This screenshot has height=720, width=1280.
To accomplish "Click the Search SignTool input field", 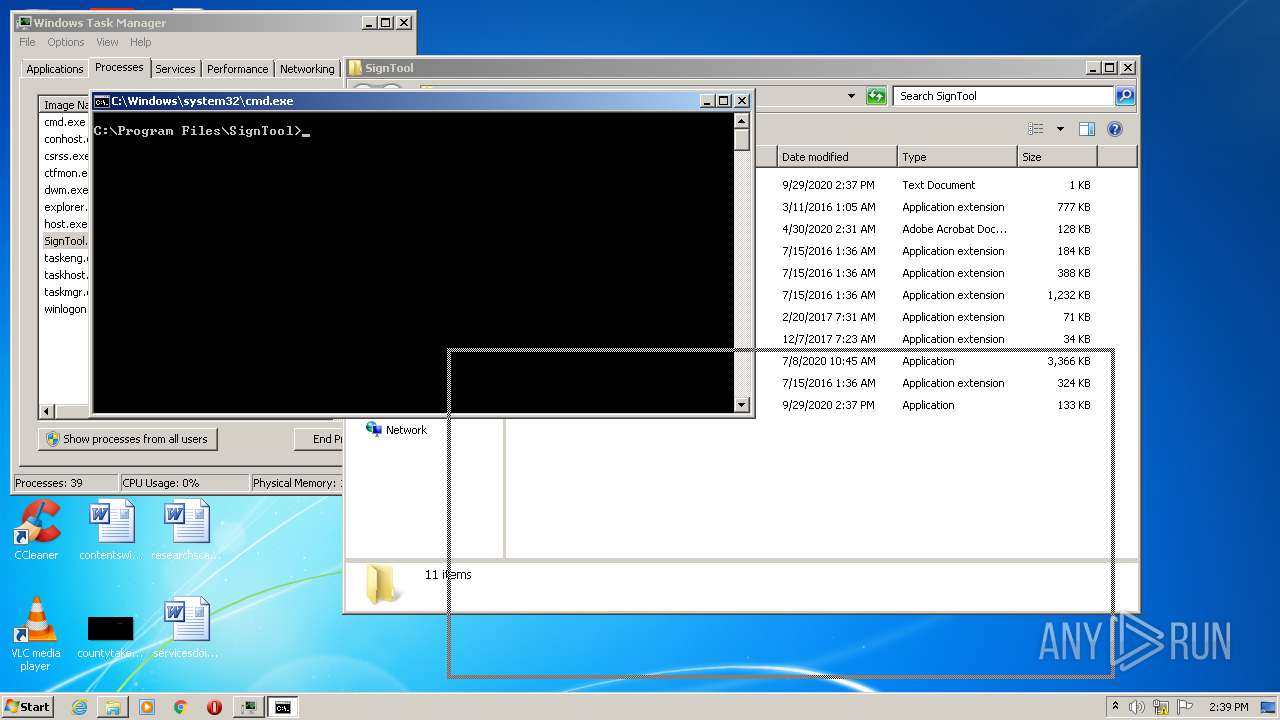I will (1003, 96).
